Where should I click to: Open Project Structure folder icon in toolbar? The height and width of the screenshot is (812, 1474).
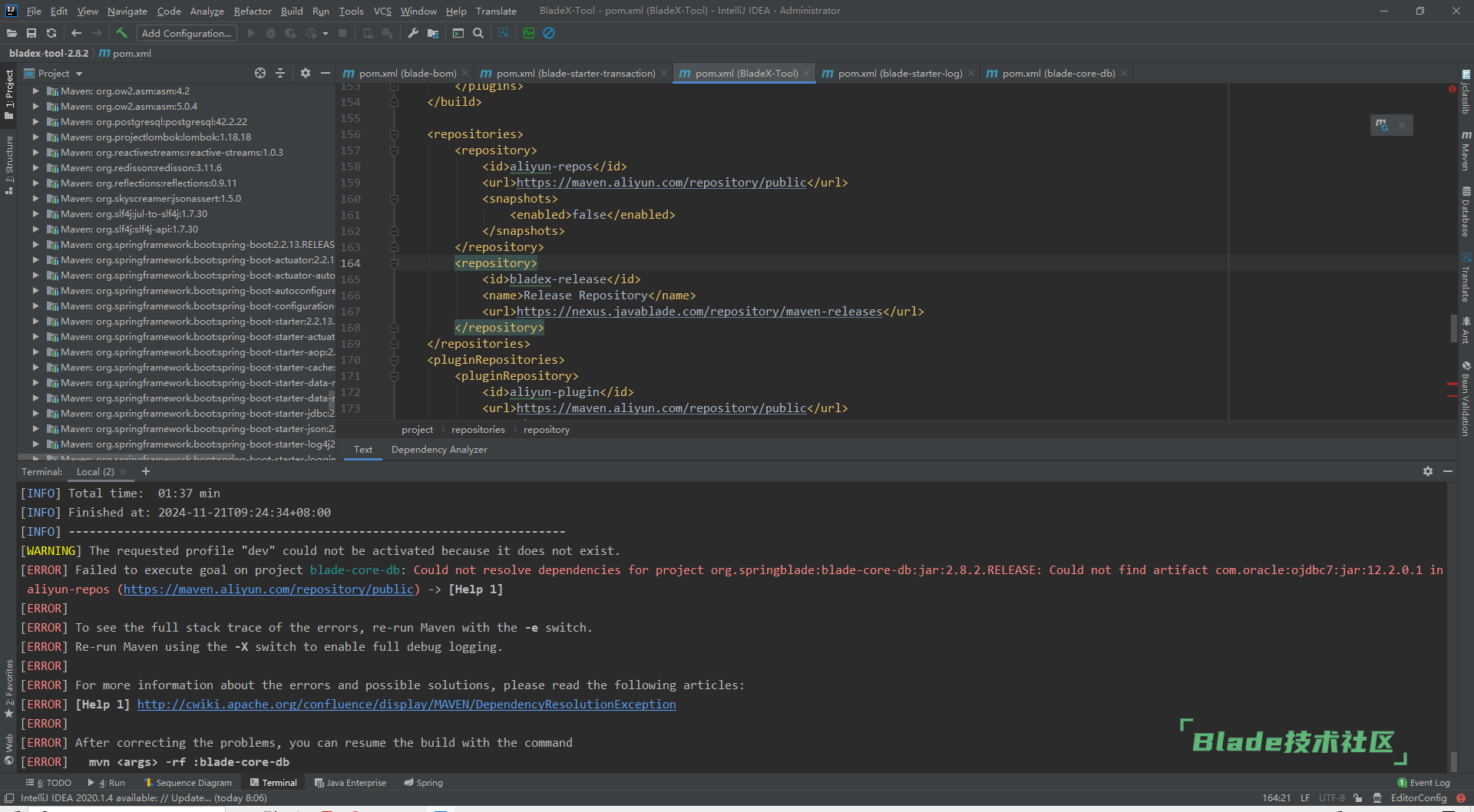click(433, 33)
